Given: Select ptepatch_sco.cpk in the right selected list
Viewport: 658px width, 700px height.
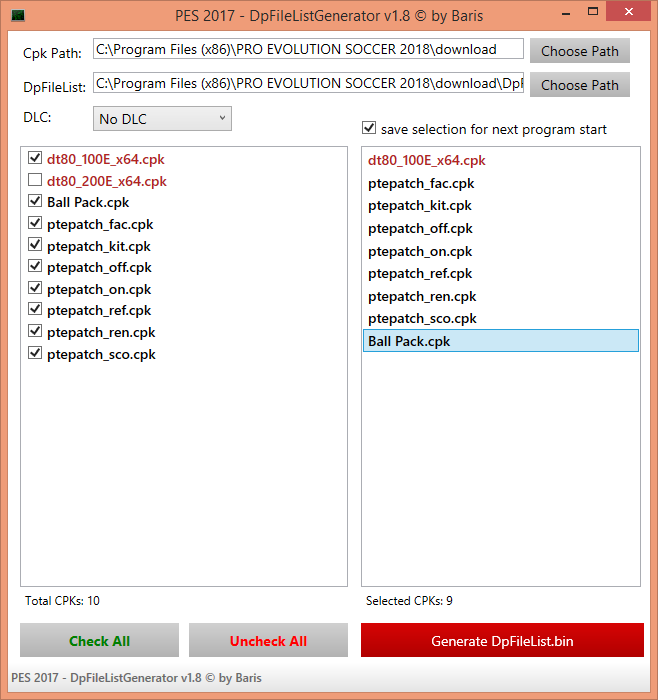Looking at the screenshot, I should coord(501,318).
